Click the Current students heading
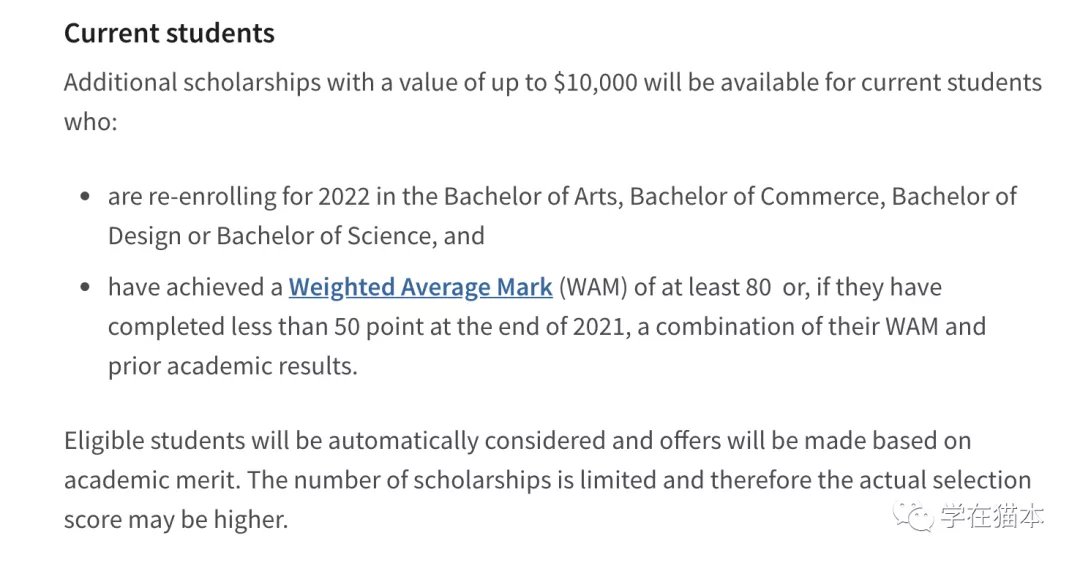Image resolution: width=1080 pixels, height=563 pixels. click(x=169, y=33)
